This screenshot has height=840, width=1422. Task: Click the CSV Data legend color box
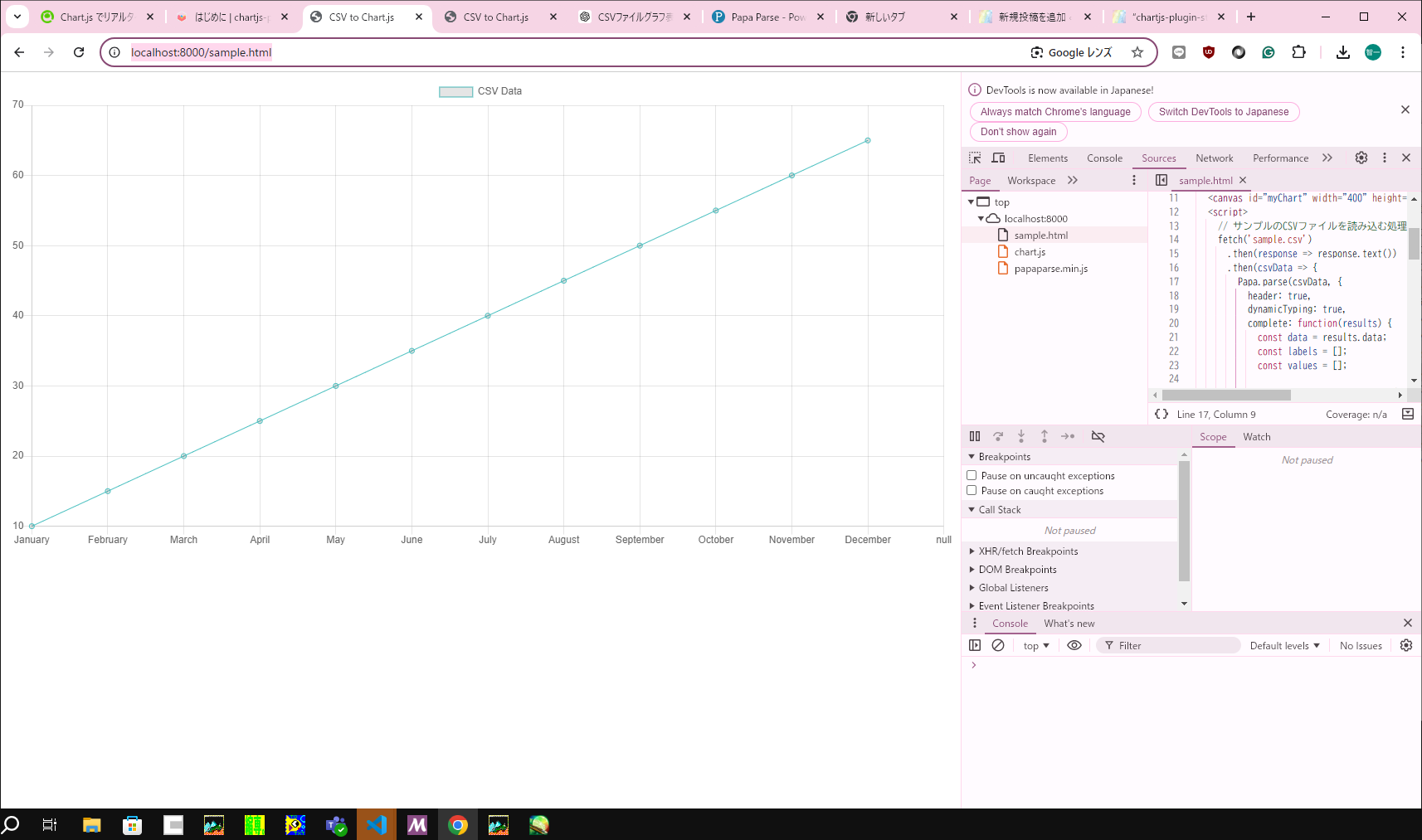[x=455, y=91]
